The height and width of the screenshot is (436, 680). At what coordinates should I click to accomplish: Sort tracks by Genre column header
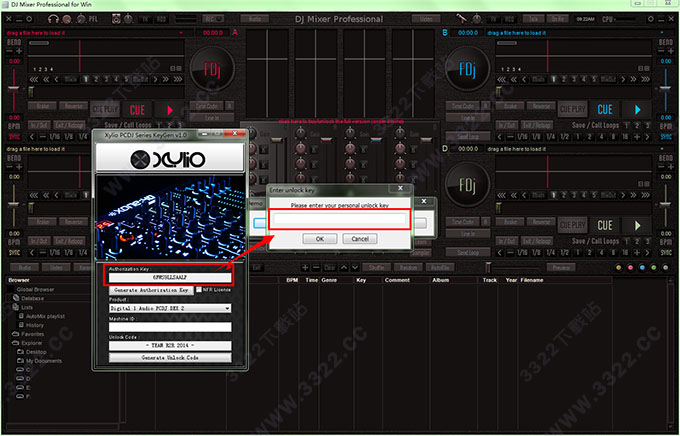pyautogui.click(x=329, y=280)
